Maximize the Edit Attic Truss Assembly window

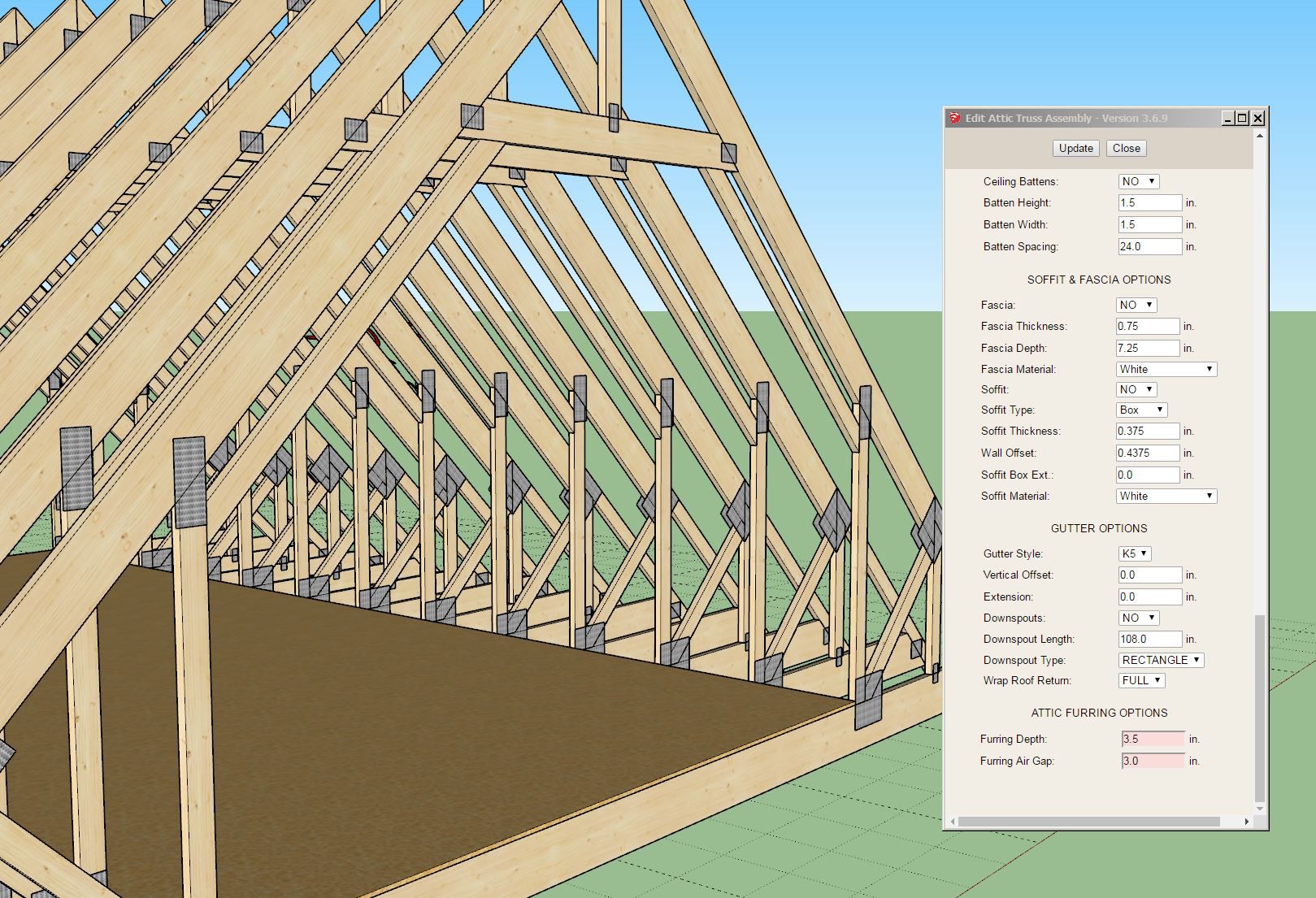point(1242,118)
